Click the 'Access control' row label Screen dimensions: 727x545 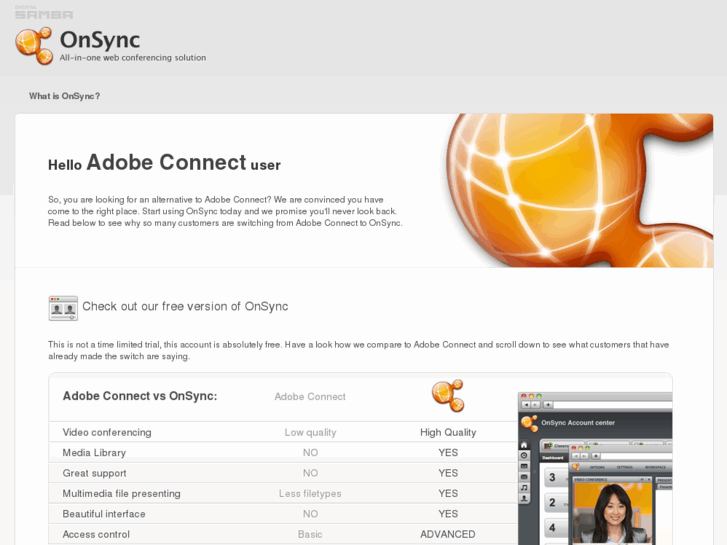tap(96, 534)
